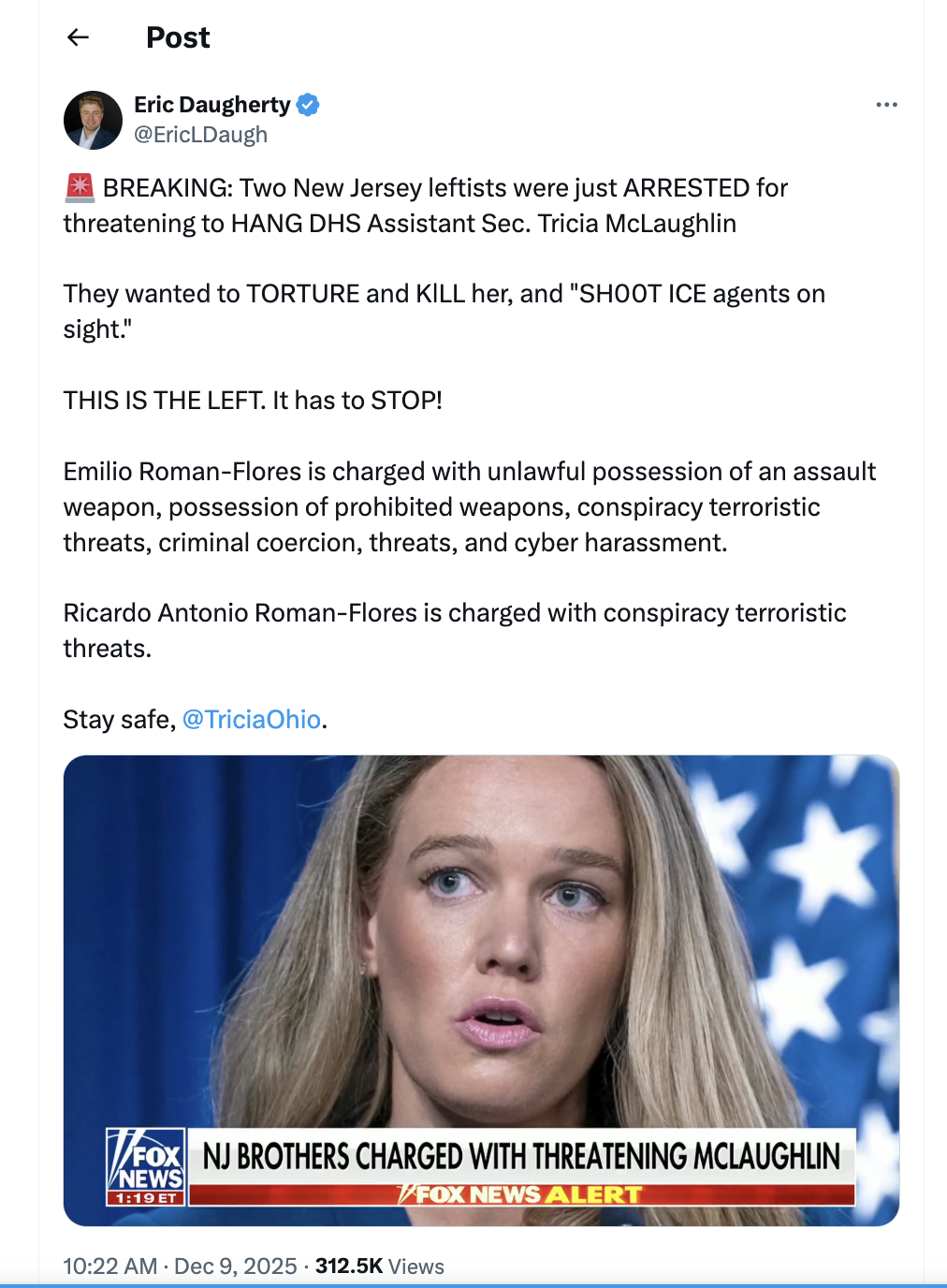Click the Ricardo Antonio Roman-Flores paragraph
Image resolution: width=947 pixels, height=1288 pixels.
[x=455, y=631]
